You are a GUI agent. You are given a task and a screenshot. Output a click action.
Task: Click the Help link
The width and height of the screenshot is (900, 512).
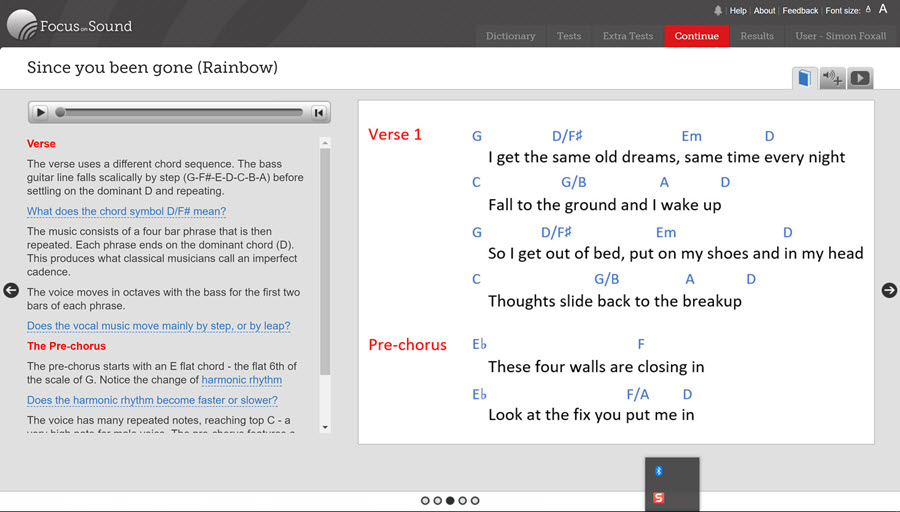738,10
